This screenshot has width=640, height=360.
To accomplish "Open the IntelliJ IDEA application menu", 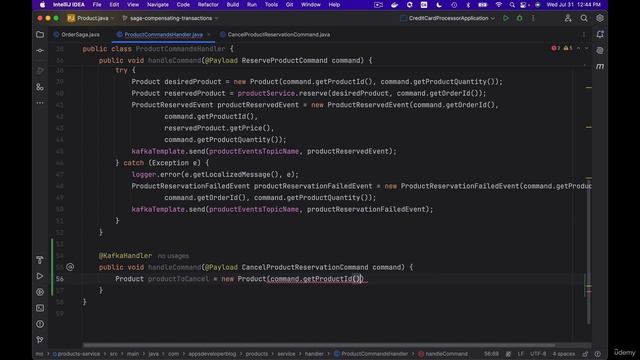I will (x=69, y=5).
